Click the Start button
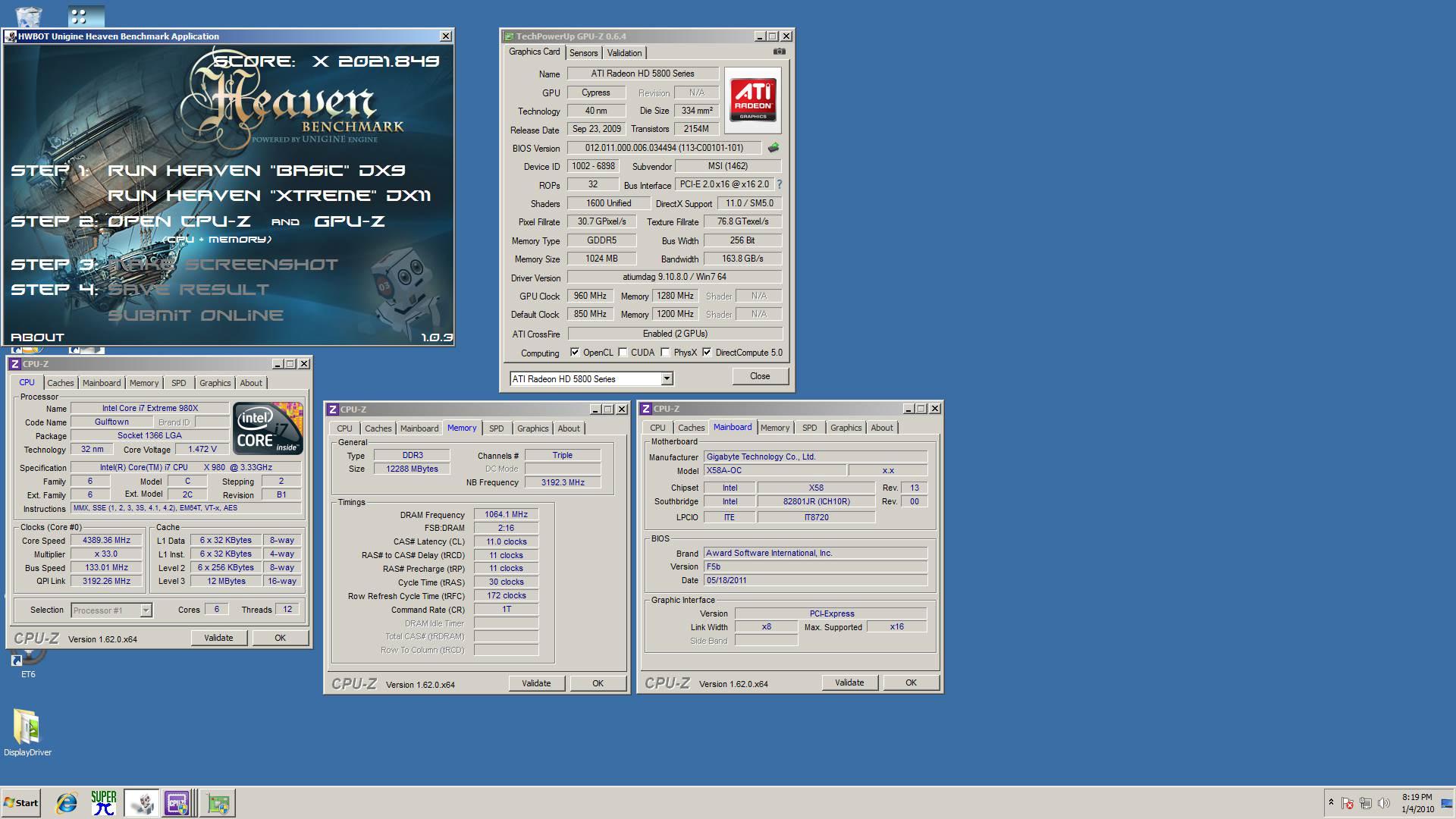The height and width of the screenshot is (819, 1456). tap(21, 803)
